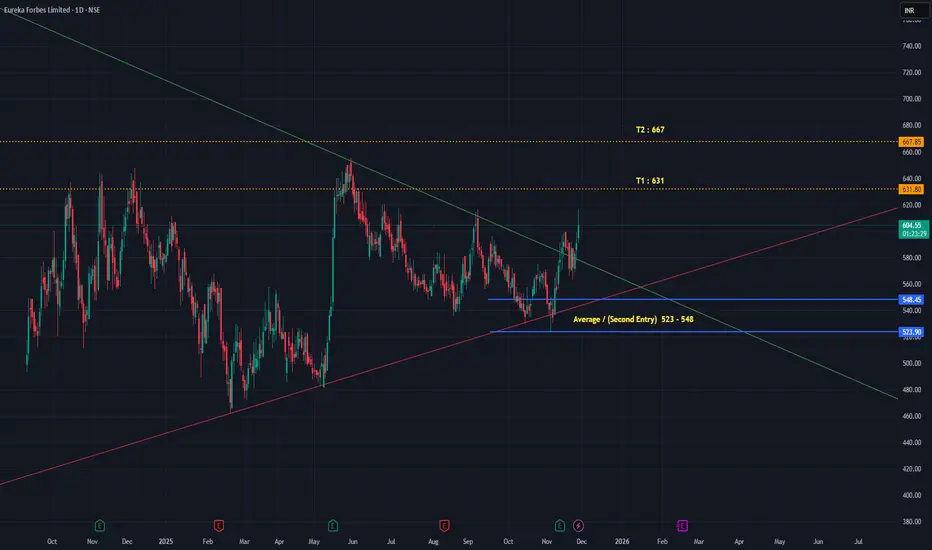This screenshot has width=932, height=550.
Task: Click the 2026 label on time axis
Action: click(622, 542)
